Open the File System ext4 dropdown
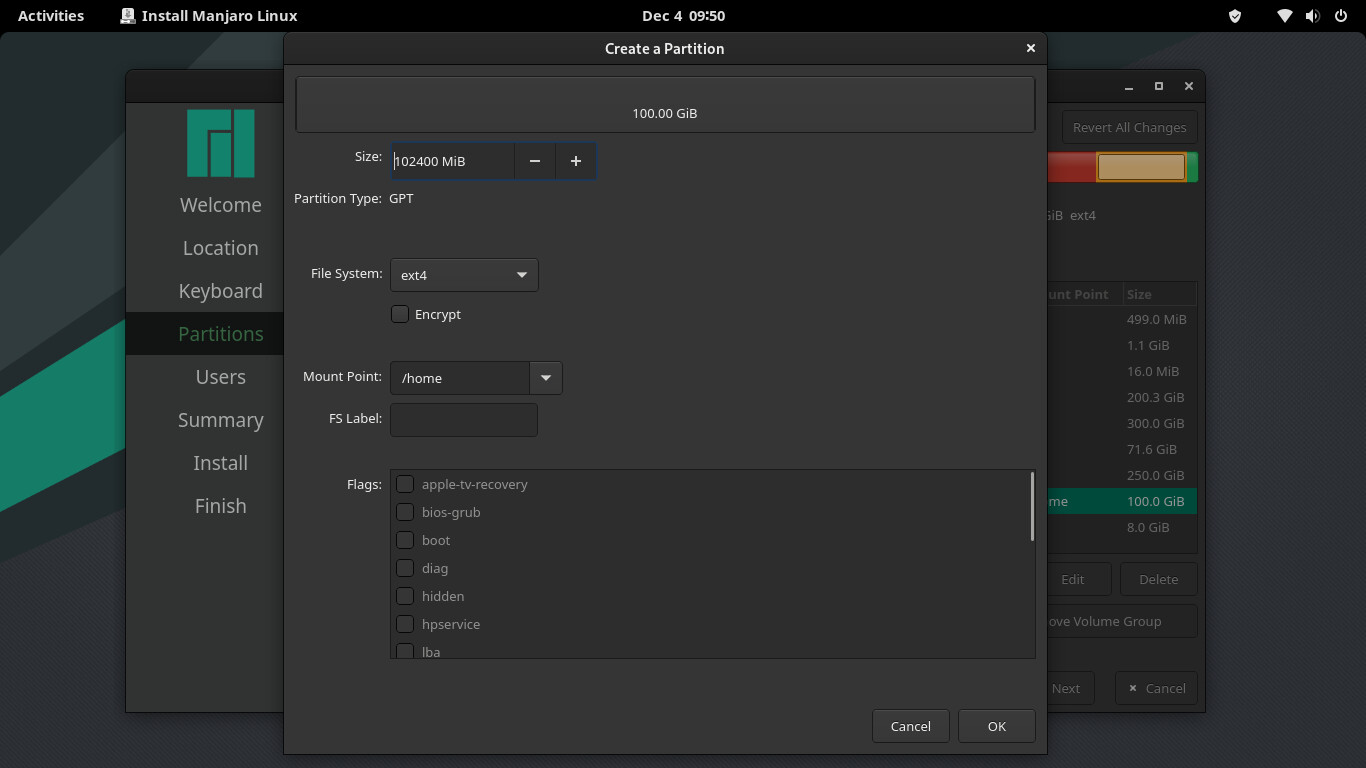 click(464, 275)
